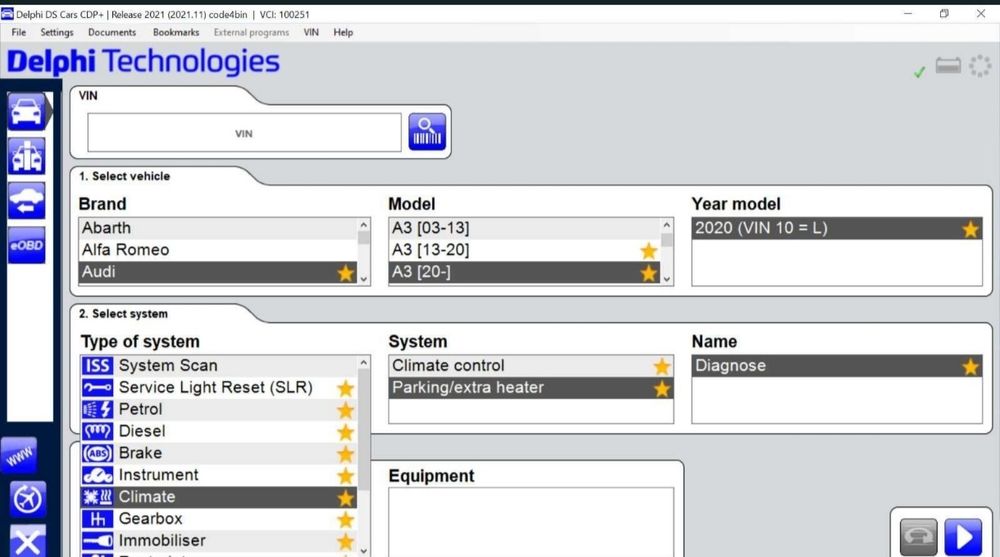Image resolution: width=1000 pixels, height=557 pixels.
Task: Click the glow plug icon beside Diesel
Action: (x=98, y=431)
